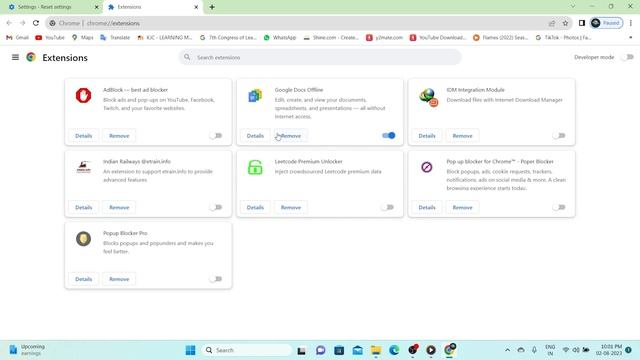Focus the Search extensions field

tap(320, 57)
